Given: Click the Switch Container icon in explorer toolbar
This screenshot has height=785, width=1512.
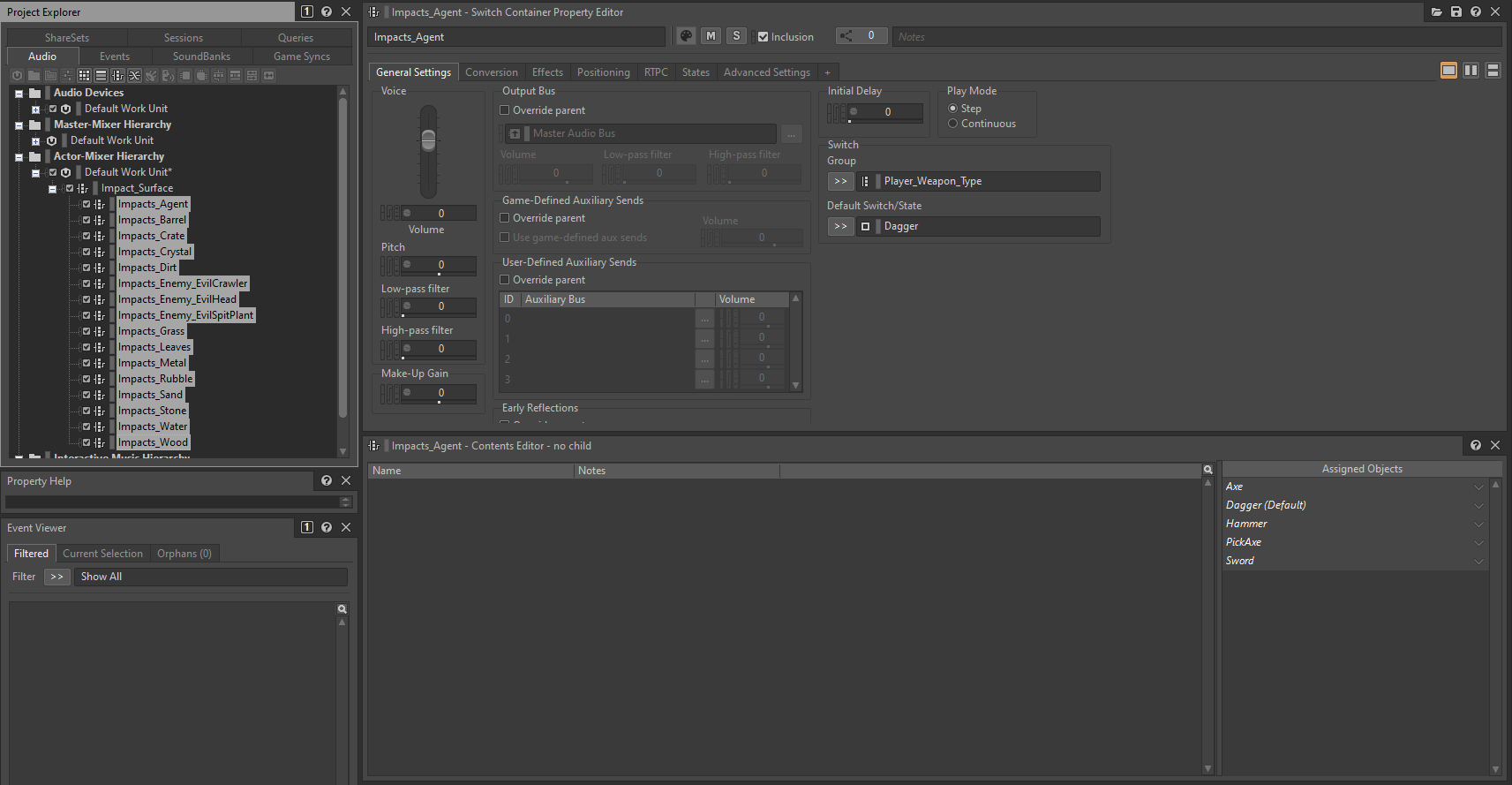Looking at the screenshot, I should point(117,75).
